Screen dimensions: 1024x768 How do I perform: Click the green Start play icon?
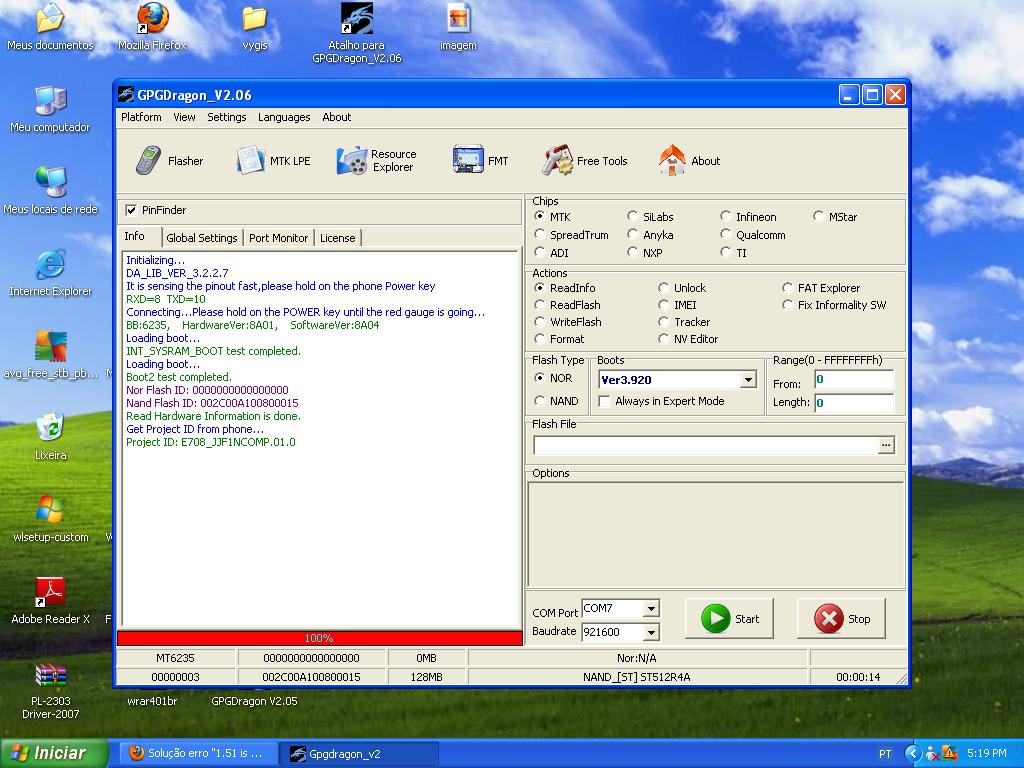[x=715, y=618]
